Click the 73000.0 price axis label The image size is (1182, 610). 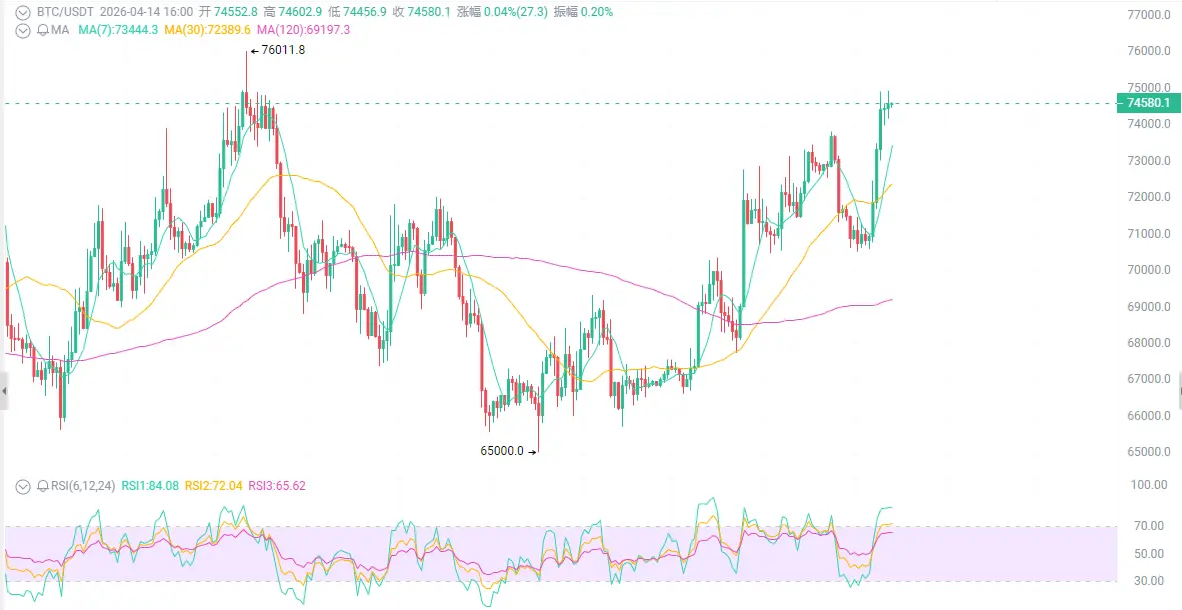point(1148,161)
